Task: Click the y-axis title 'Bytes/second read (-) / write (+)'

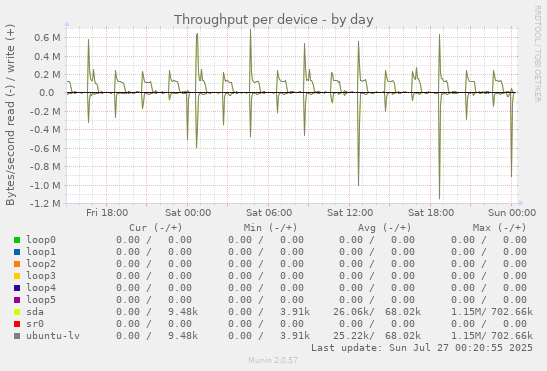Action: click(x=10, y=115)
